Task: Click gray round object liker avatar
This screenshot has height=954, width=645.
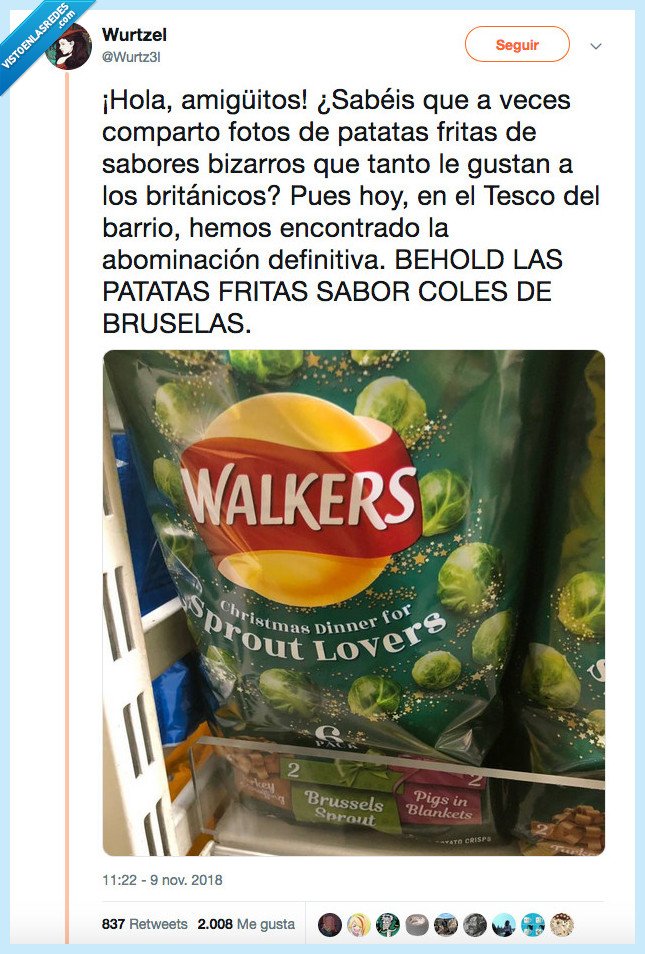Action: coord(417,924)
